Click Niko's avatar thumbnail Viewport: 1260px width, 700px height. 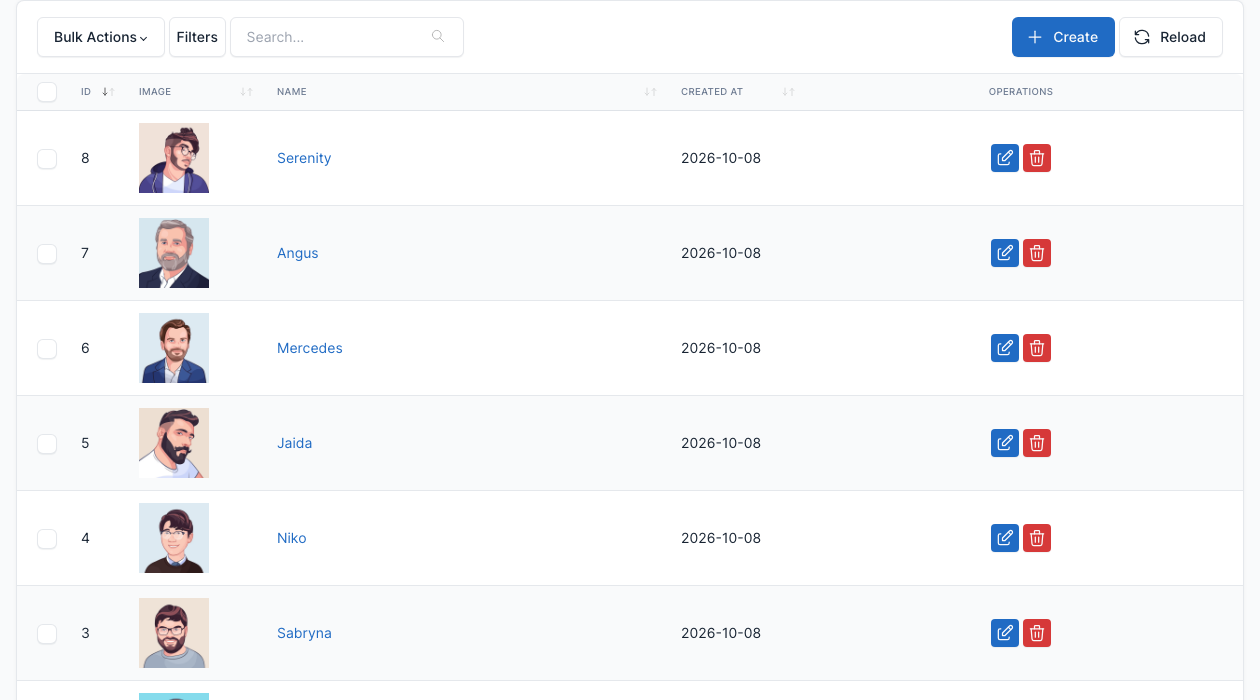tap(174, 538)
